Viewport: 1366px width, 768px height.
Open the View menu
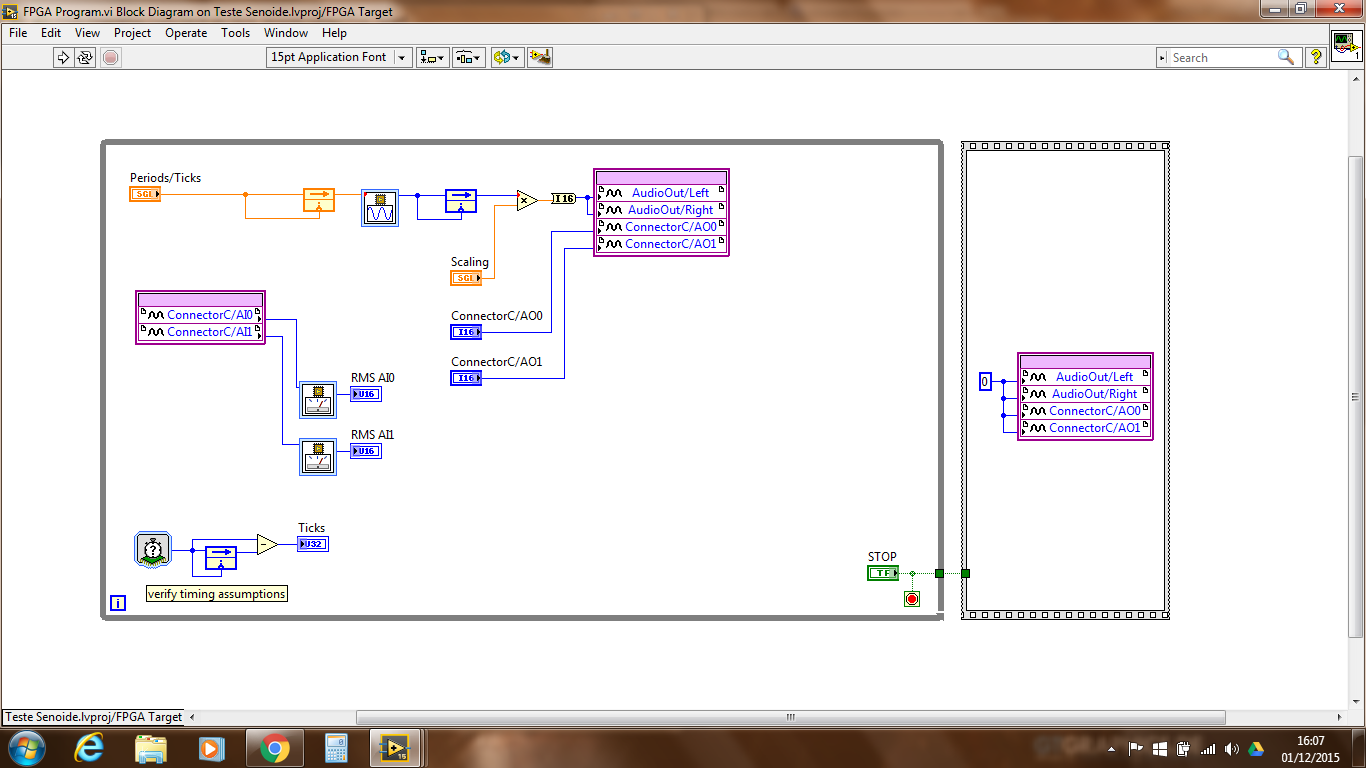click(x=88, y=33)
